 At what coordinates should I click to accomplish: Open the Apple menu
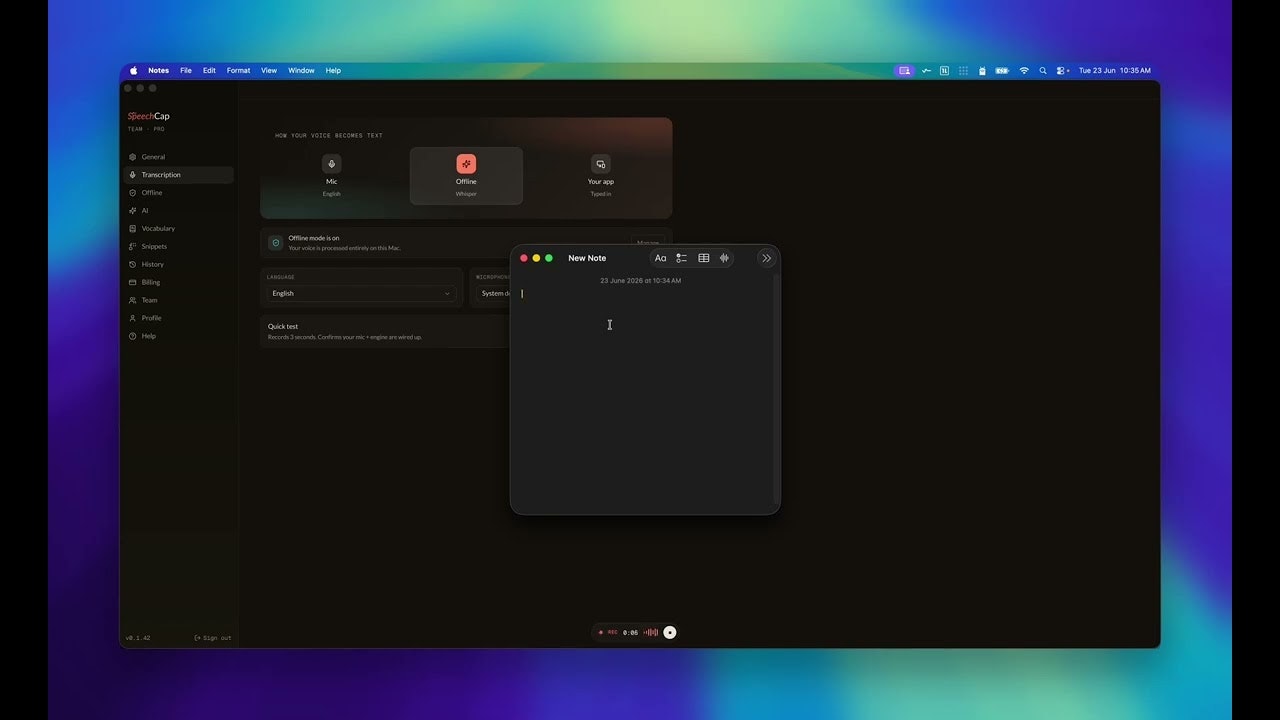click(x=133, y=71)
